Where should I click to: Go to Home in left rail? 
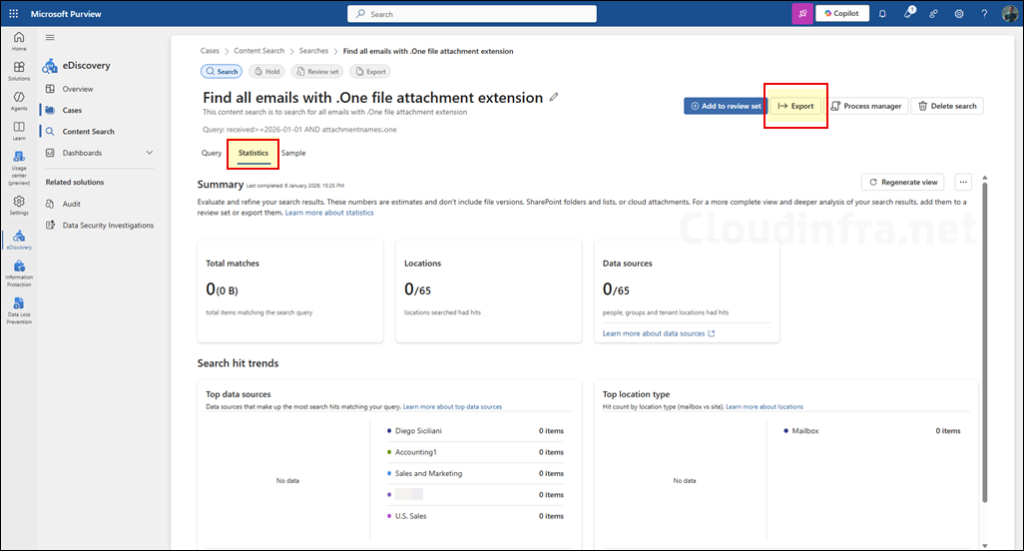click(x=19, y=41)
